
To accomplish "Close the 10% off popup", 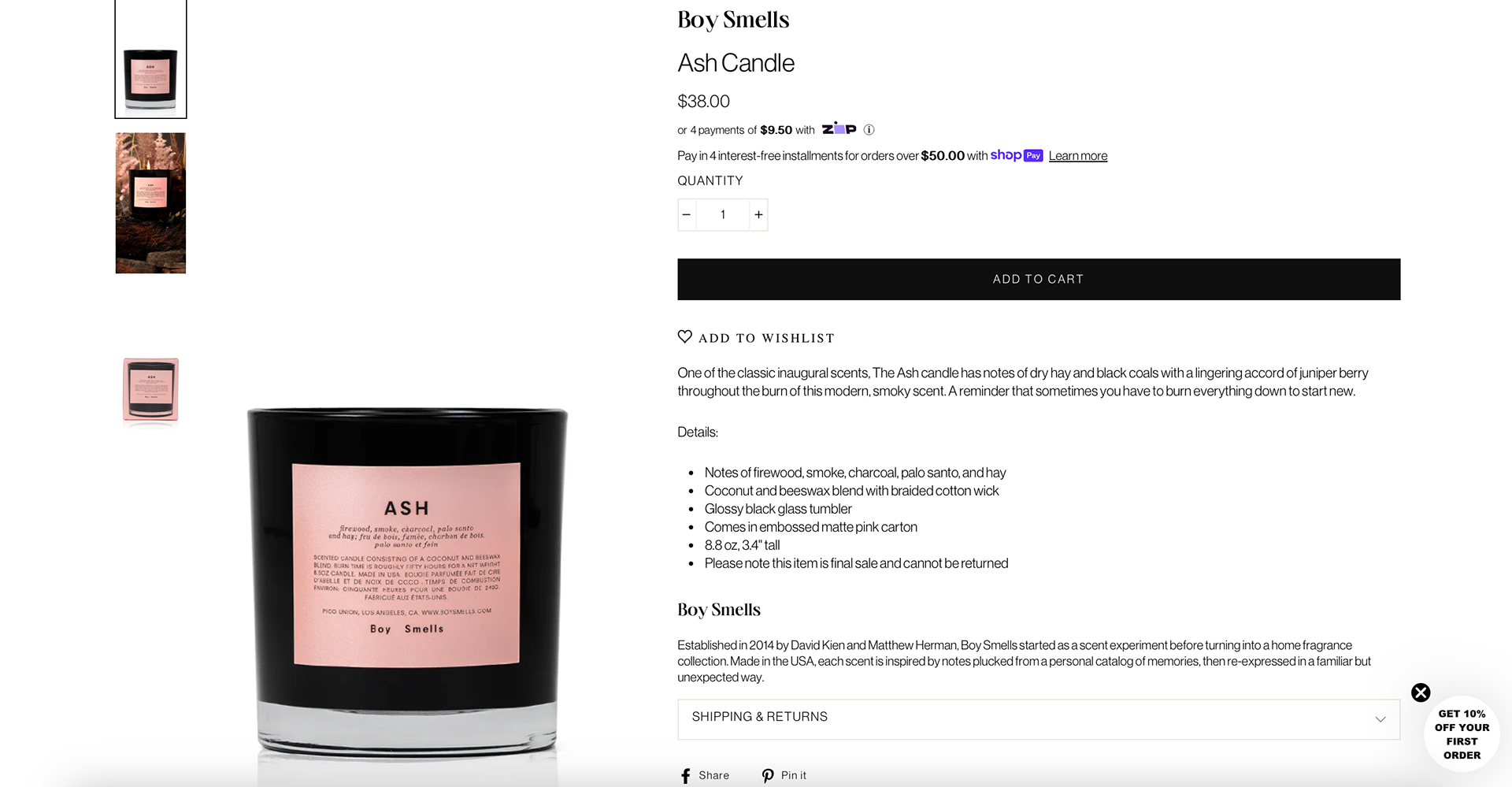I will (1421, 692).
